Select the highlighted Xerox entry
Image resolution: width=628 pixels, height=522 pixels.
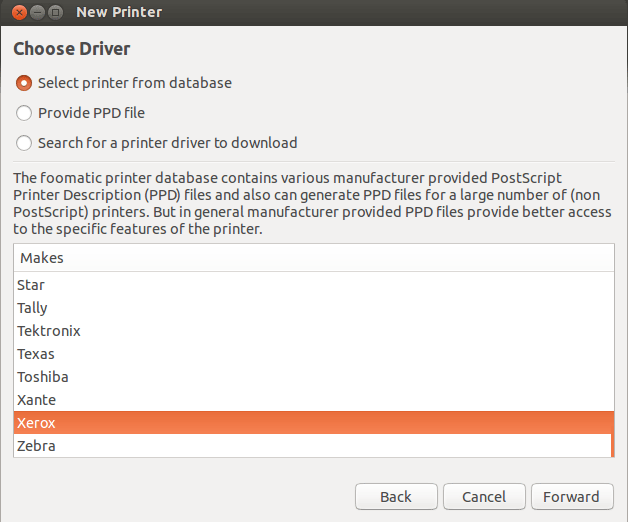[x=312, y=423]
